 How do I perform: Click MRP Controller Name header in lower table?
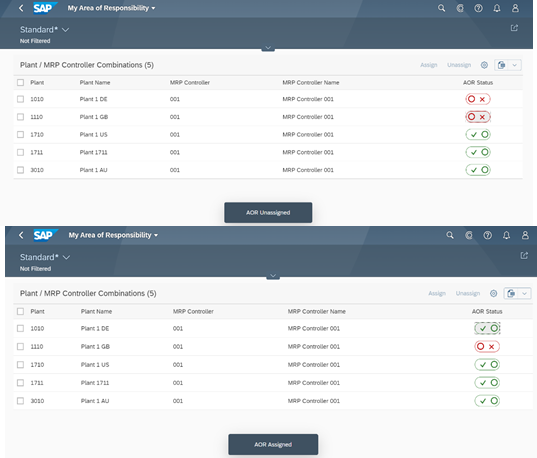316,311
